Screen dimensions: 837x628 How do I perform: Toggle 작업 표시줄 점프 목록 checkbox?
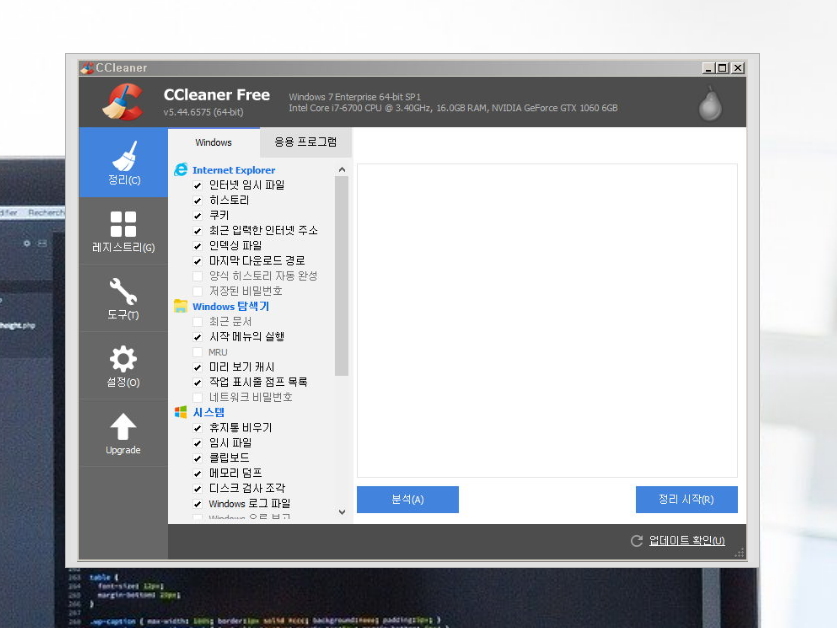click(198, 382)
